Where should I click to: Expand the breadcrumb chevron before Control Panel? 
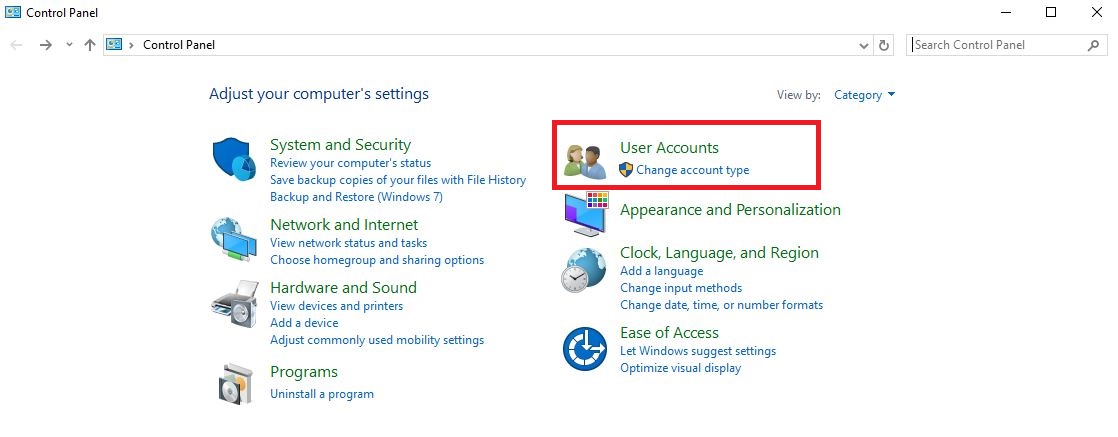[x=132, y=45]
